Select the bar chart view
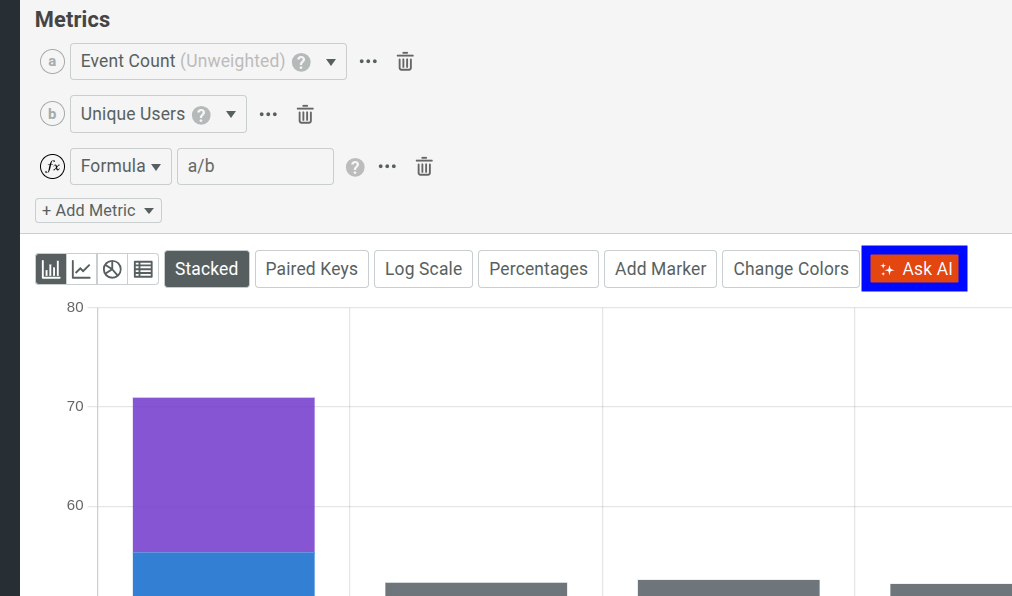This screenshot has width=1012, height=596. point(51,268)
